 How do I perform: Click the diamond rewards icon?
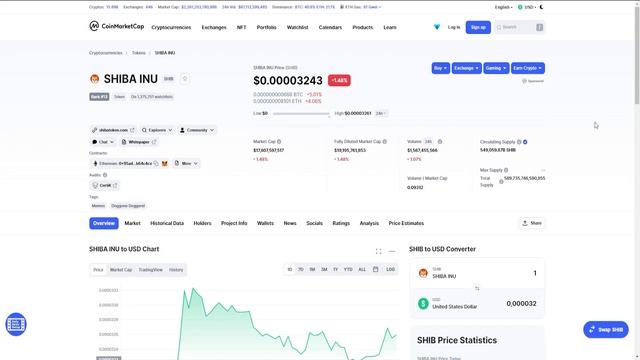click(x=437, y=27)
